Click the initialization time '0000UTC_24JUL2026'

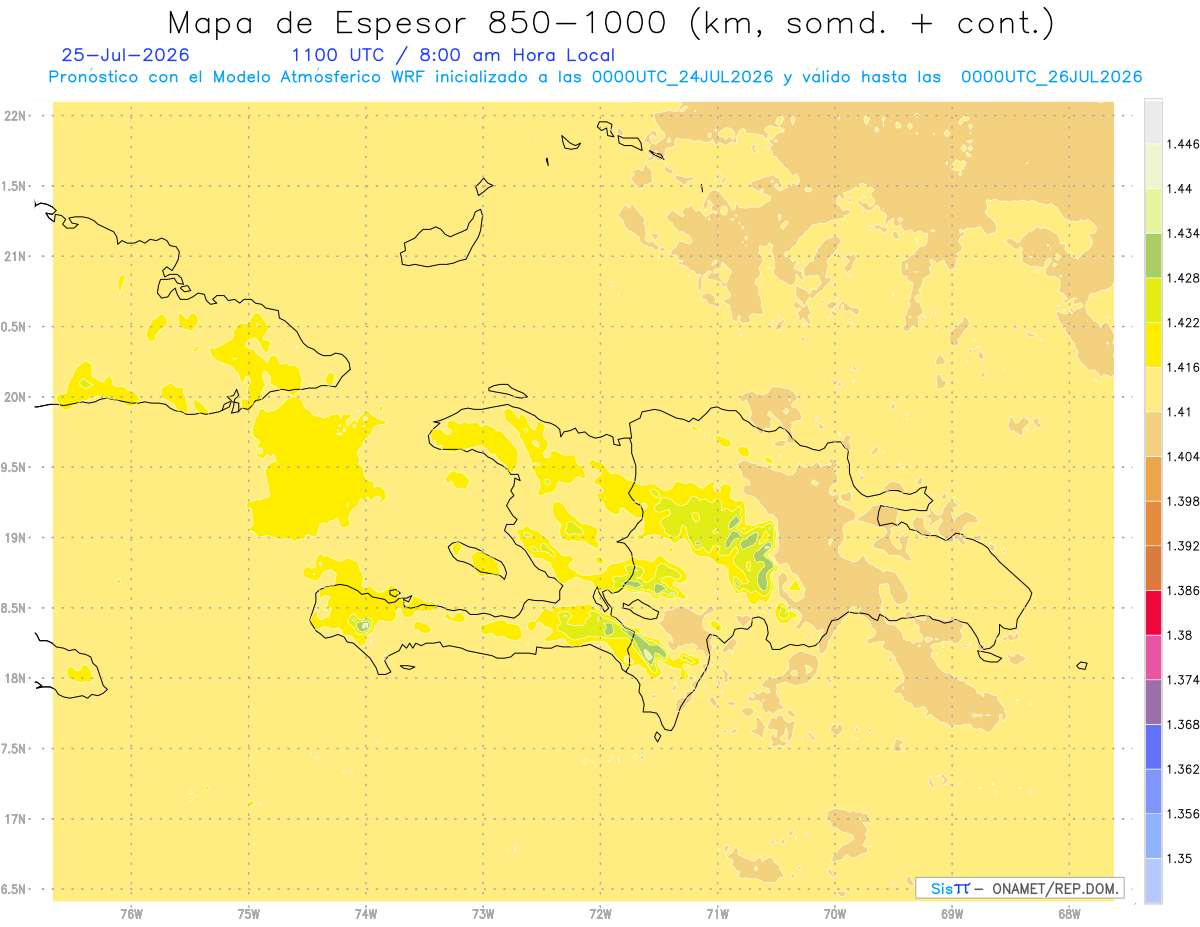click(682, 77)
